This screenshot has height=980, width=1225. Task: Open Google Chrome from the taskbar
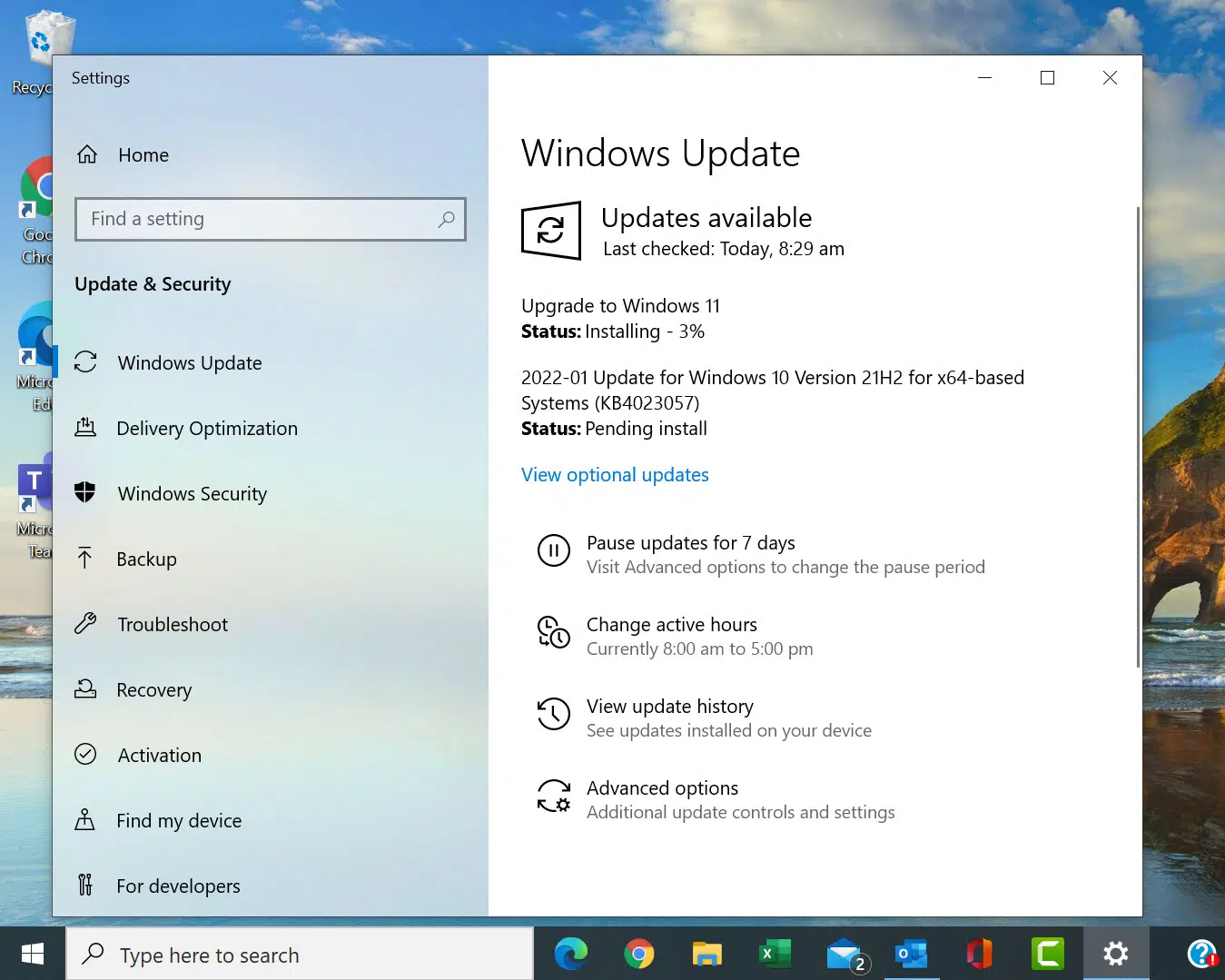tap(639, 954)
